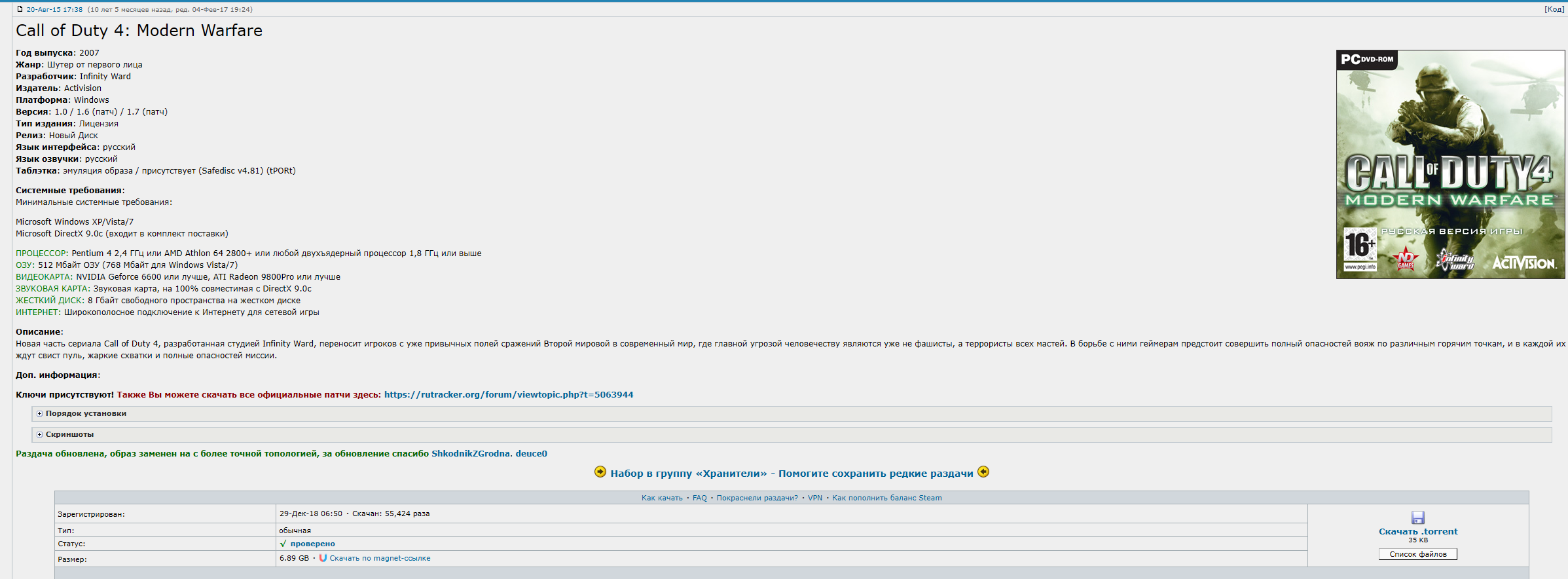Click the yellow arrow icon before «Набор в группу»
Image resolution: width=1568 pixels, height=579 pixels.
(x=600, y=472)
